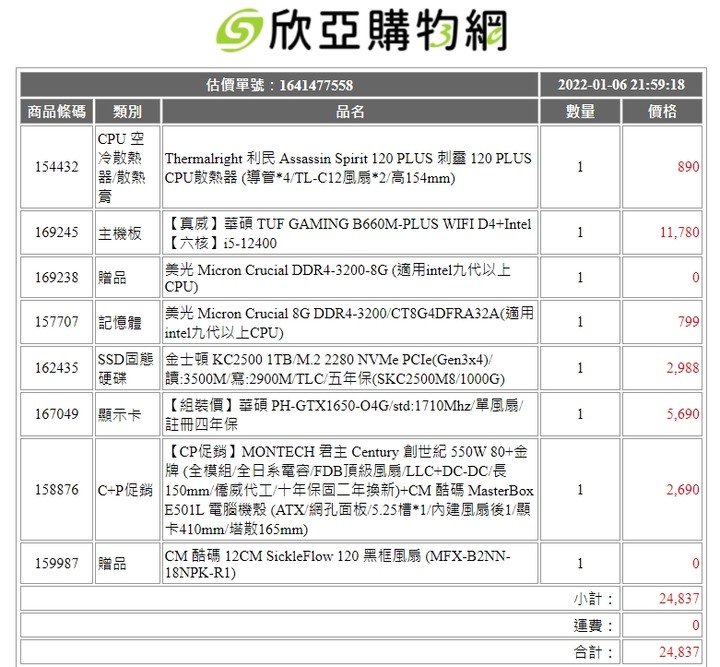
Task: Click Thermalright Assassin Spirit 120 PLUS product name
Action: coord(348,168)
